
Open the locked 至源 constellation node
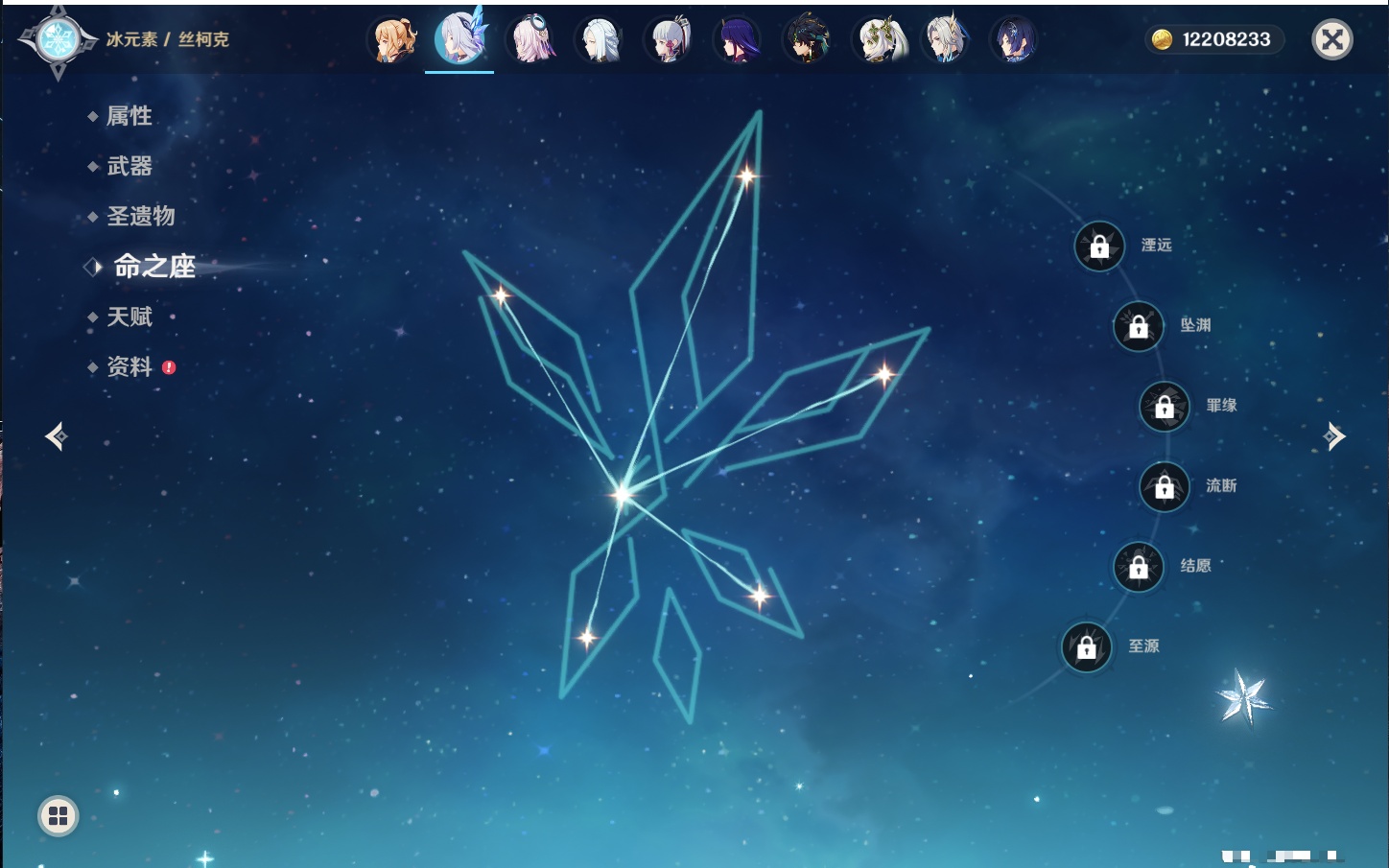(x=1087, y=647)
